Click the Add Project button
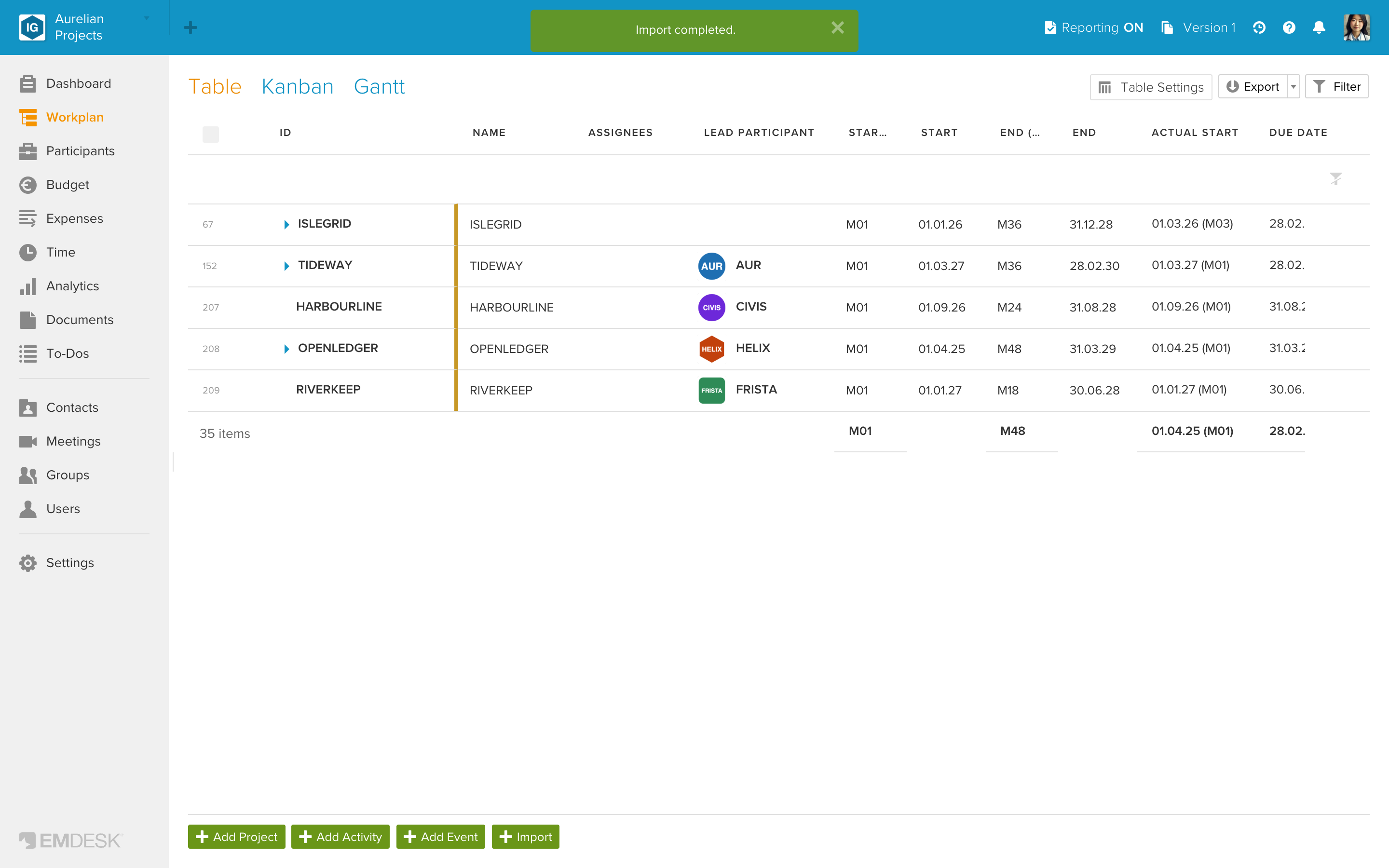This screenshot has height=868, width=1389. click(x=236, y=837)
